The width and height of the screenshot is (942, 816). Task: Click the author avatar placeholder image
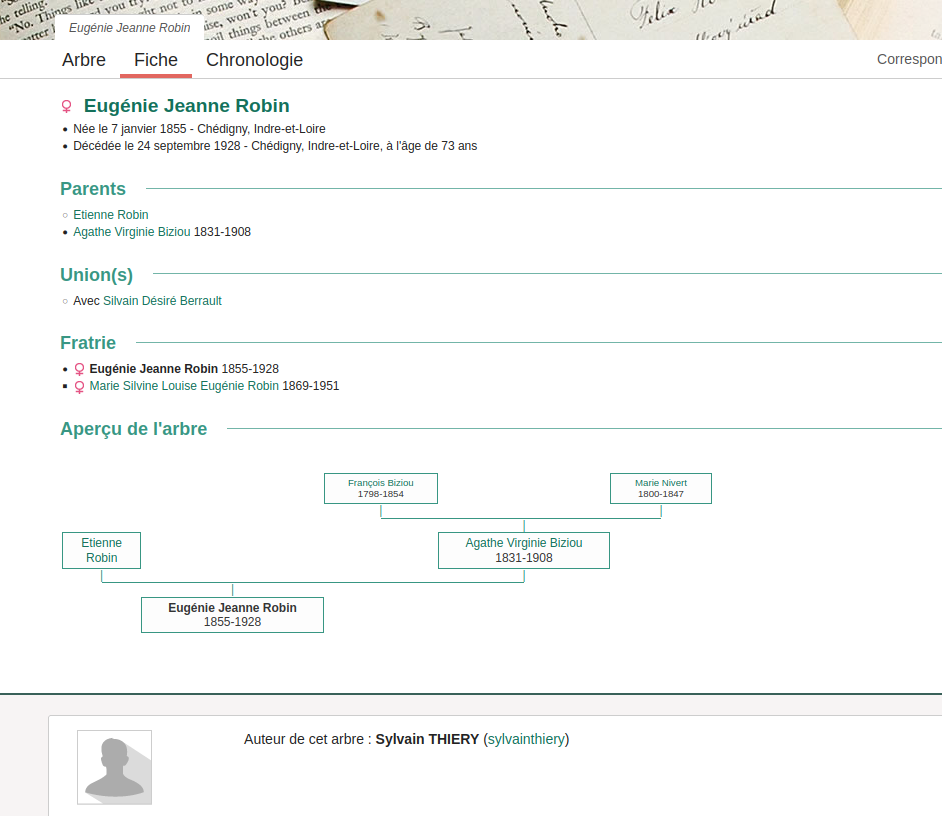tap(114, 767)
